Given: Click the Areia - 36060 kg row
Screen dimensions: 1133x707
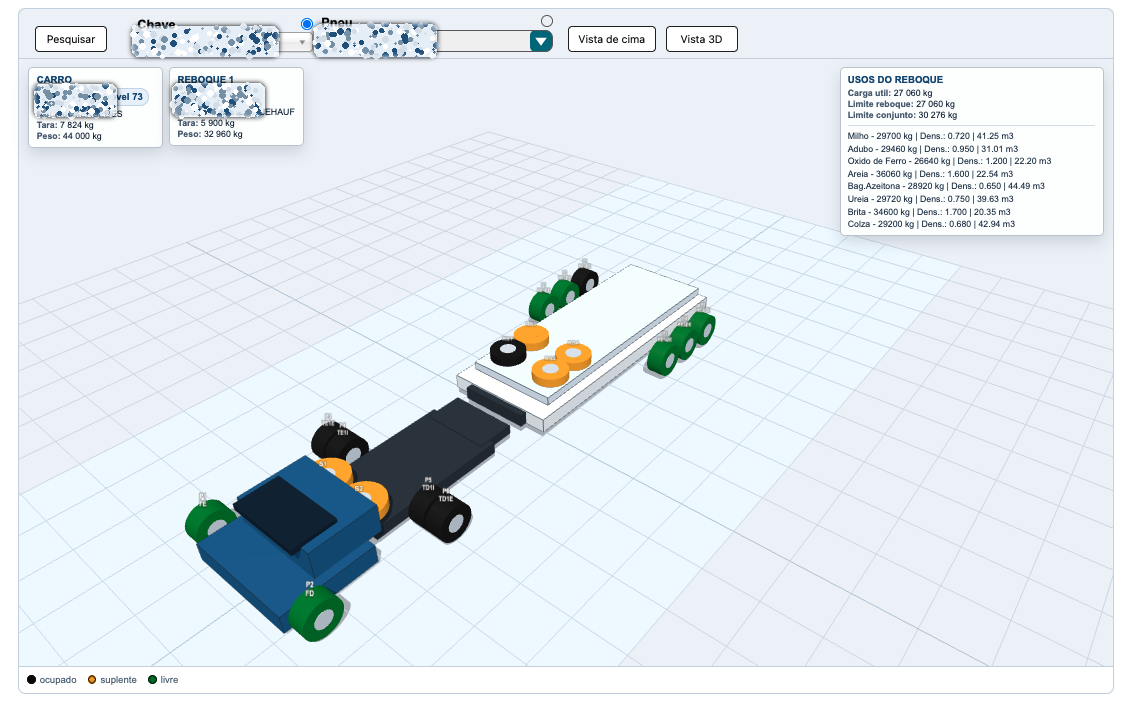Looking at the screenshot, I should [931, 174].
